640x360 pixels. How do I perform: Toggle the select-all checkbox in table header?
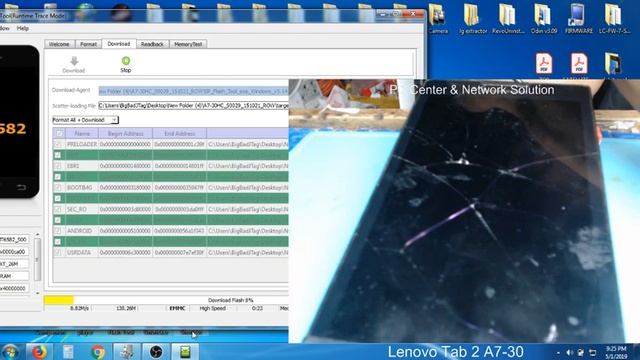tap(59, 133)
